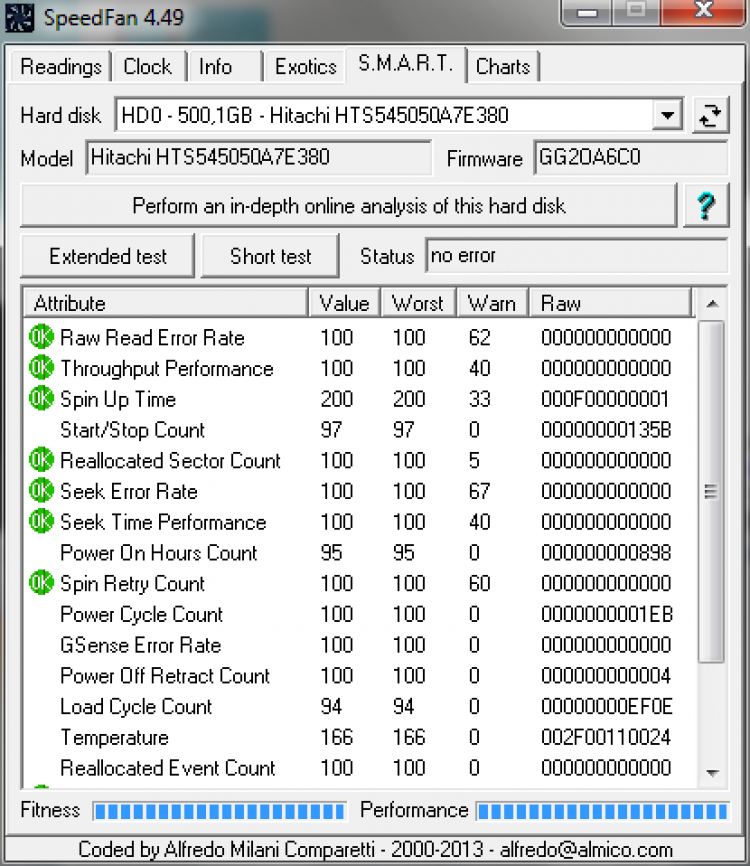Click OK icon next to Reallocated Sector Count
The width and height of the screenshot is (750, 866).
[41, 460]
